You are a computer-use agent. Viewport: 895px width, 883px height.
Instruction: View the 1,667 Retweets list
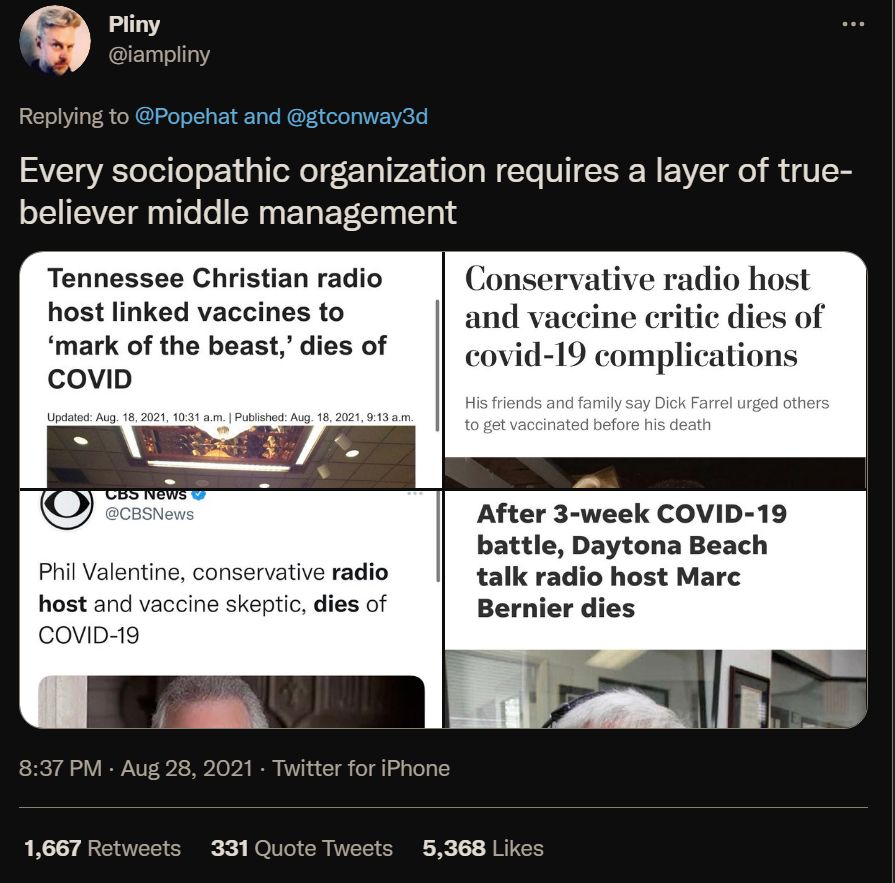(103, 848)
